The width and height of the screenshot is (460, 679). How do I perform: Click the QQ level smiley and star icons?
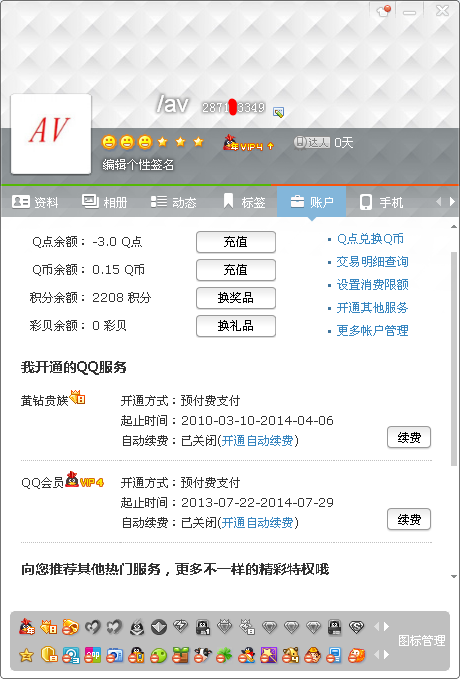[x=152, y=142]
